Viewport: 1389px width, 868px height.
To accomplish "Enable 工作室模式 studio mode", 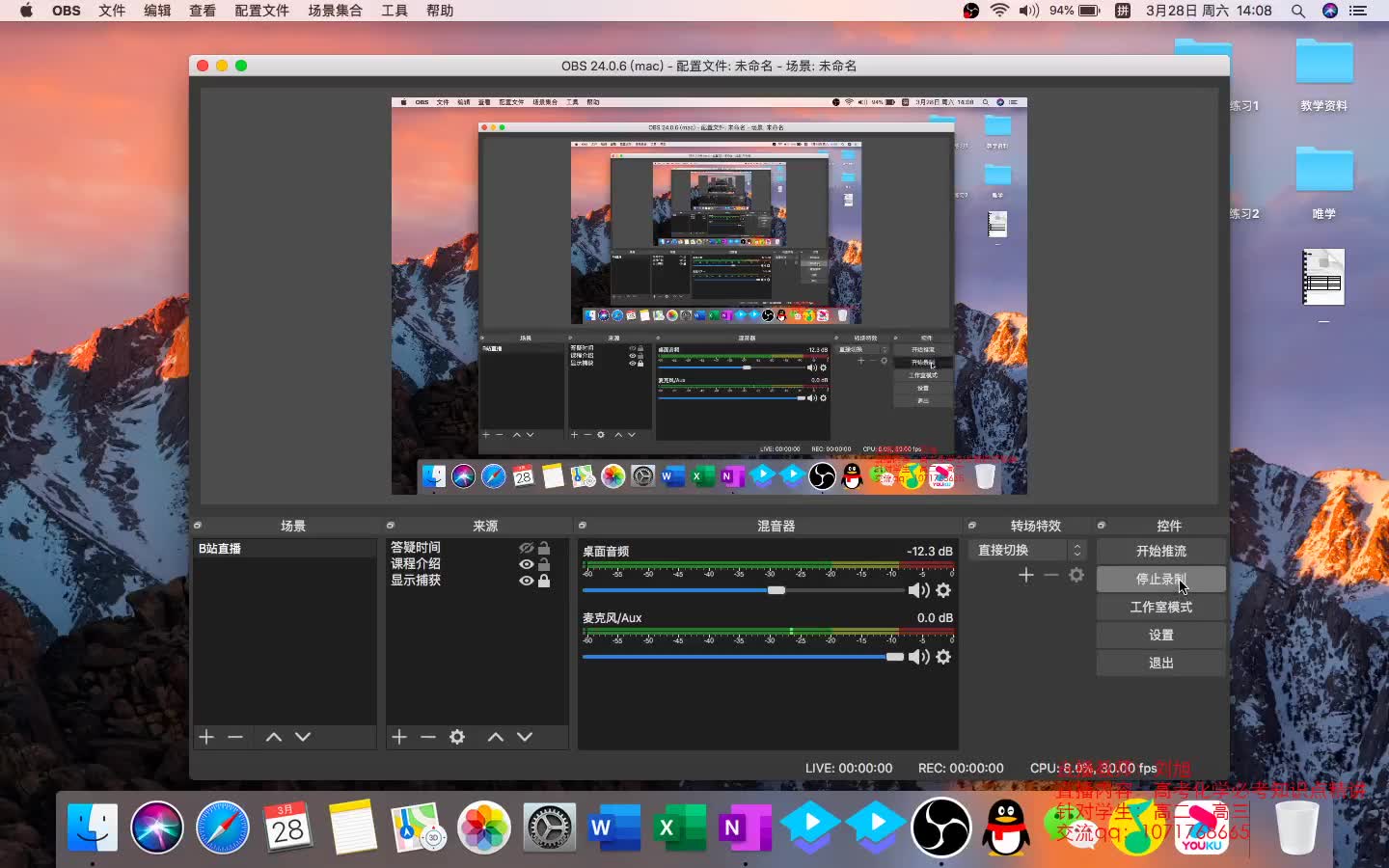I will [1161, 607].
